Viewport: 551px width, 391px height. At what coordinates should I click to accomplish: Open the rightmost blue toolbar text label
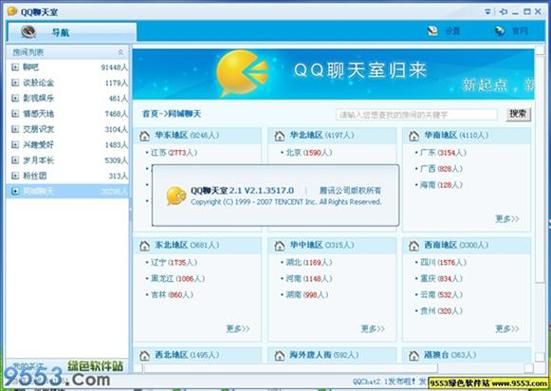(x=520, y=31)
